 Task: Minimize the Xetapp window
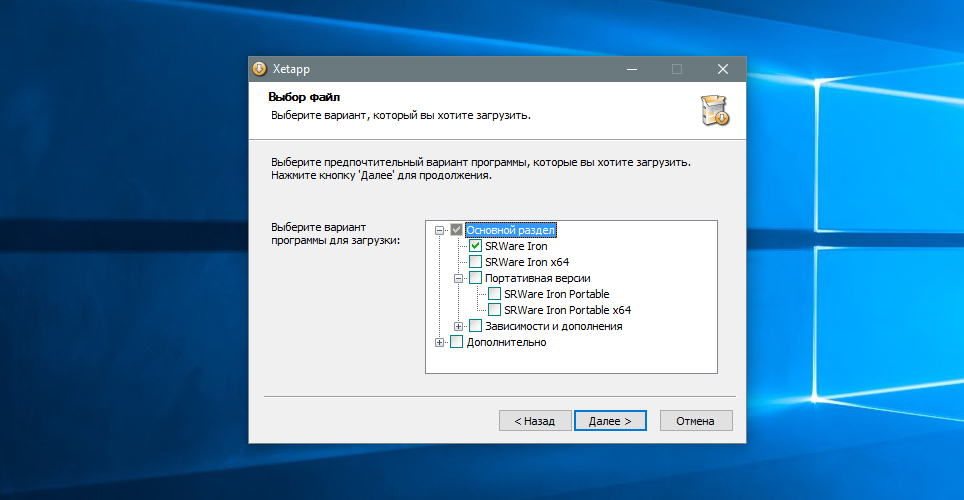click(631, 69)
